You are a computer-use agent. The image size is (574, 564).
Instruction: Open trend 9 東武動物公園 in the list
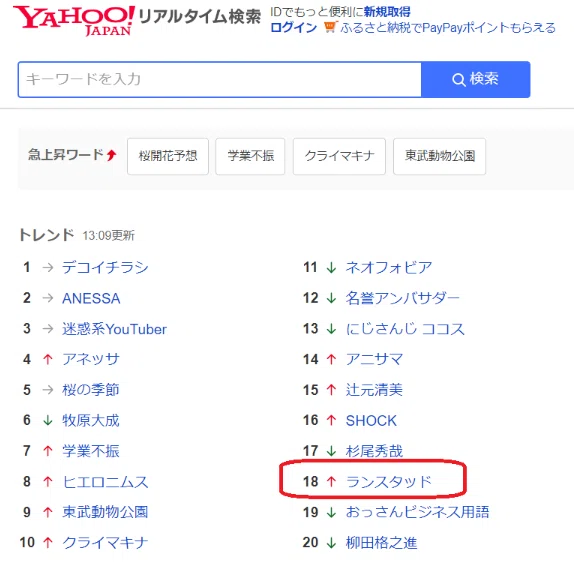pos(105,512)
